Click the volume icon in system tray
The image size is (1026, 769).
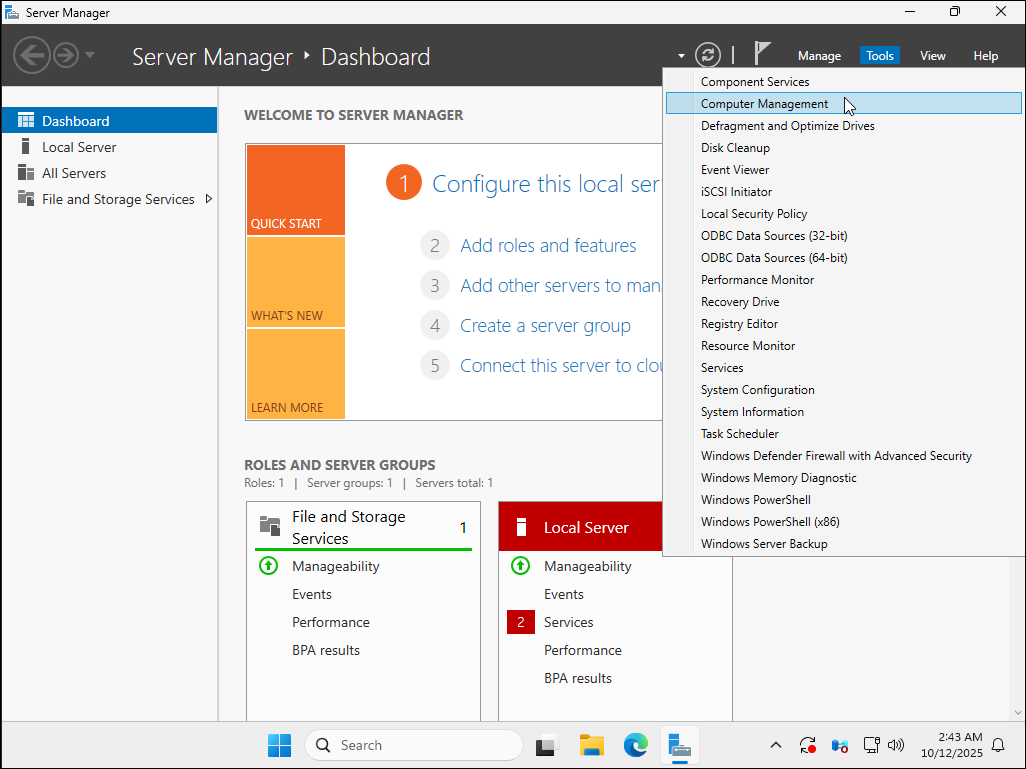[x=896, y=745]
